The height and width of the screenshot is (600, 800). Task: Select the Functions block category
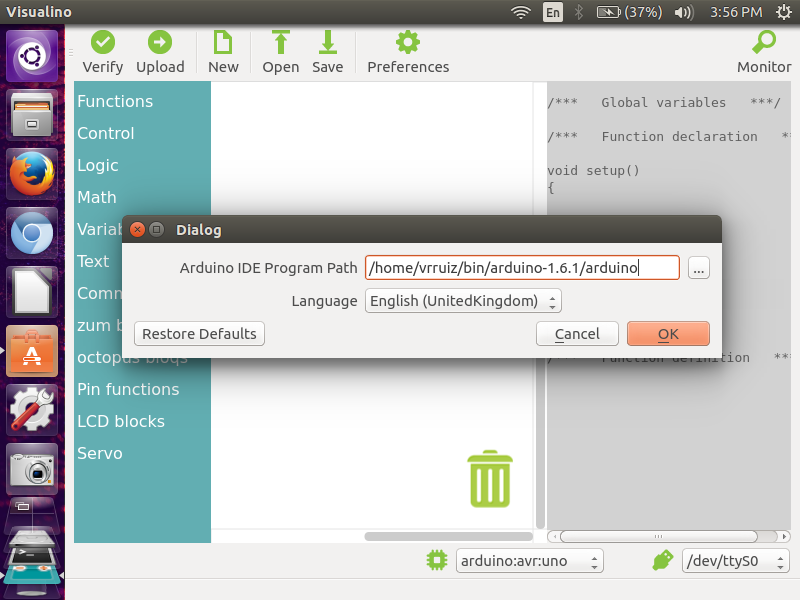click(x=115, y=102)
